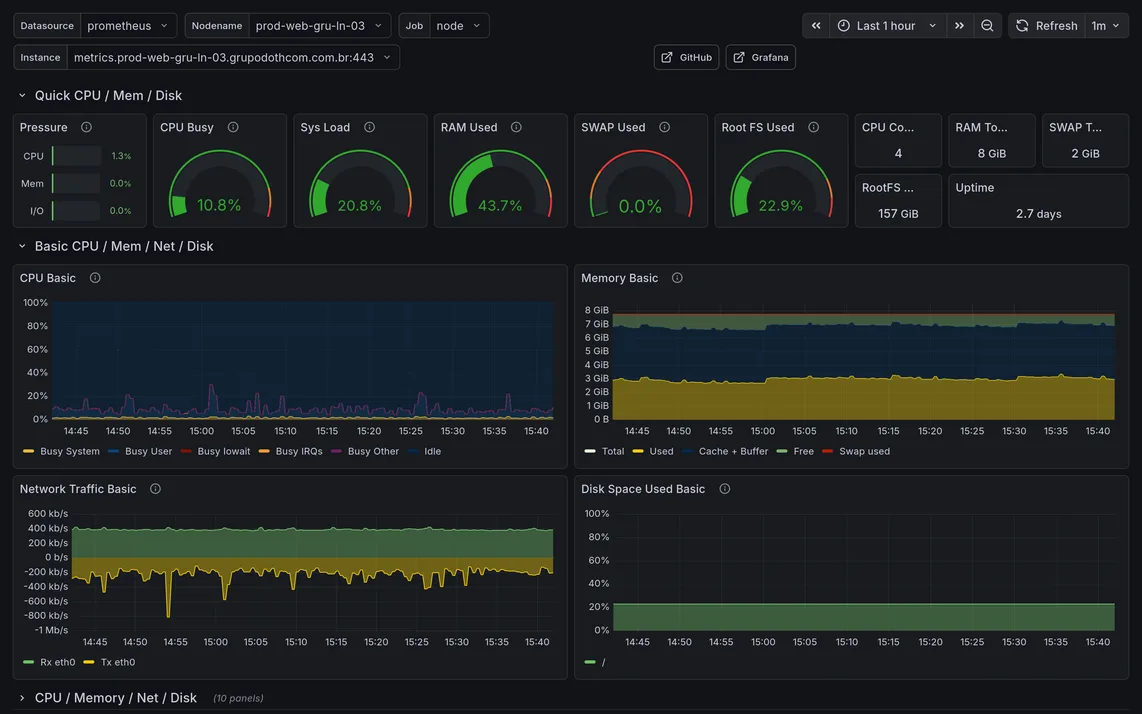
Task: Toggle Busy User series in CPU legend
Action: [140, 451]
